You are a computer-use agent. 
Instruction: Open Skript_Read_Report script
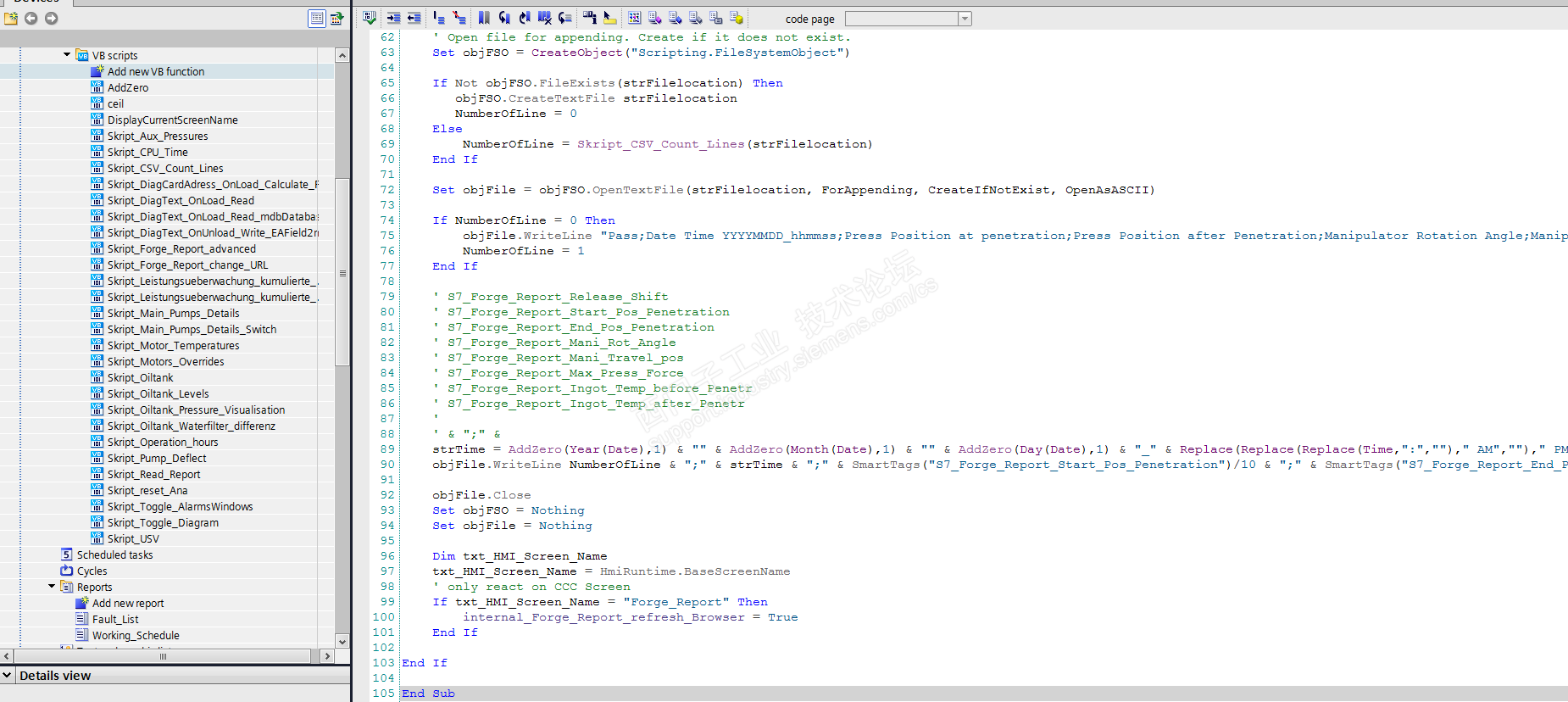[x=153, y=475]
